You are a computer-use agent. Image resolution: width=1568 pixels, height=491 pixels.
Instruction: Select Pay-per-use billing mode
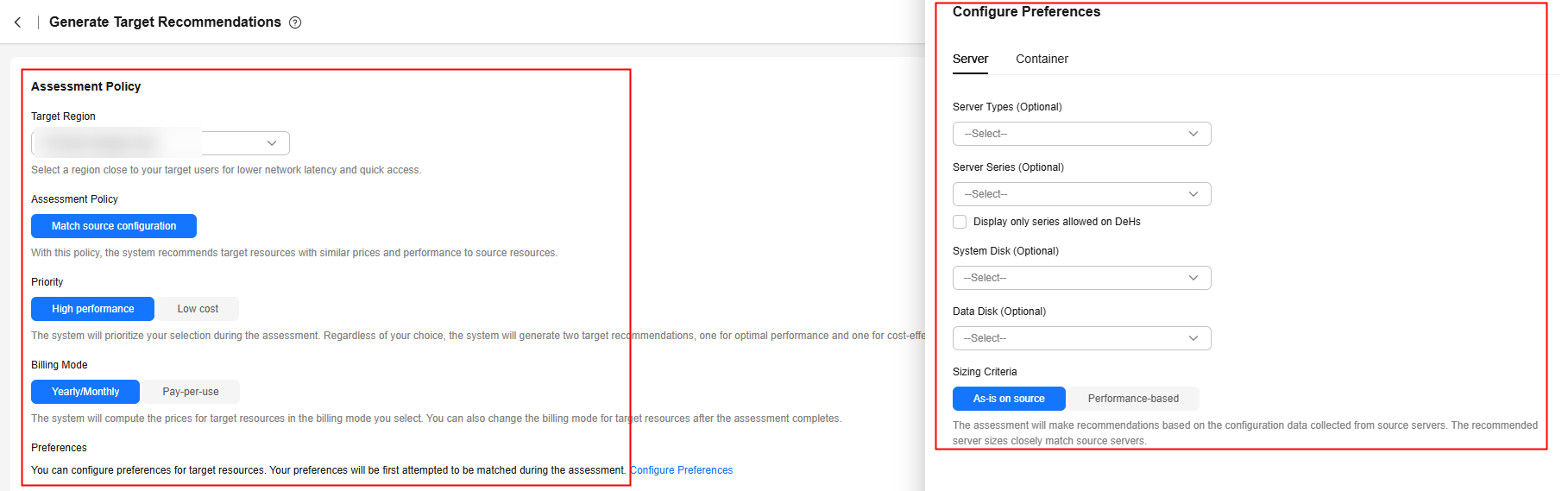191,392
